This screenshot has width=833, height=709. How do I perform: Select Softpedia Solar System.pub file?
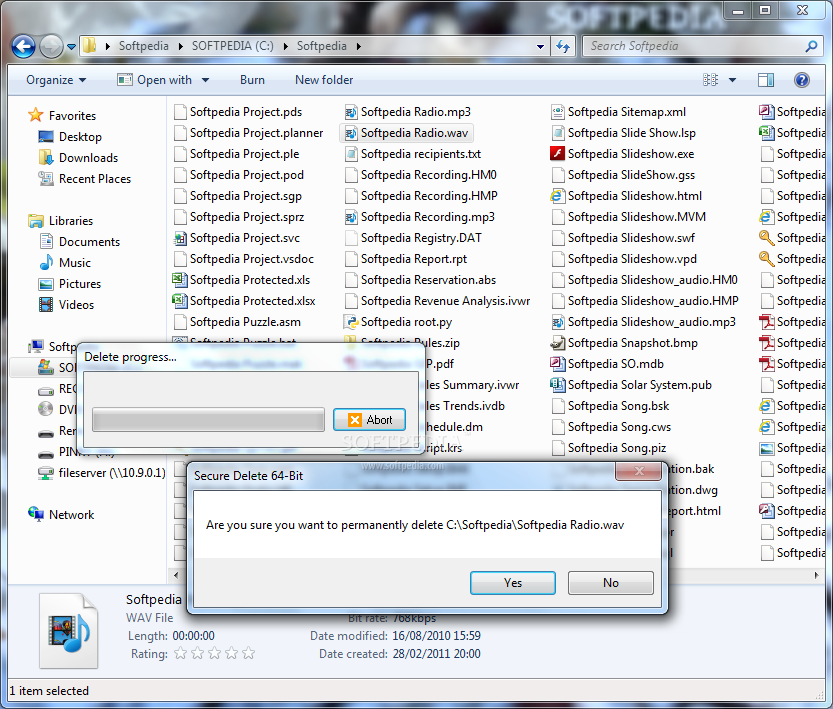pyautogui.click(x=631, y=385)
